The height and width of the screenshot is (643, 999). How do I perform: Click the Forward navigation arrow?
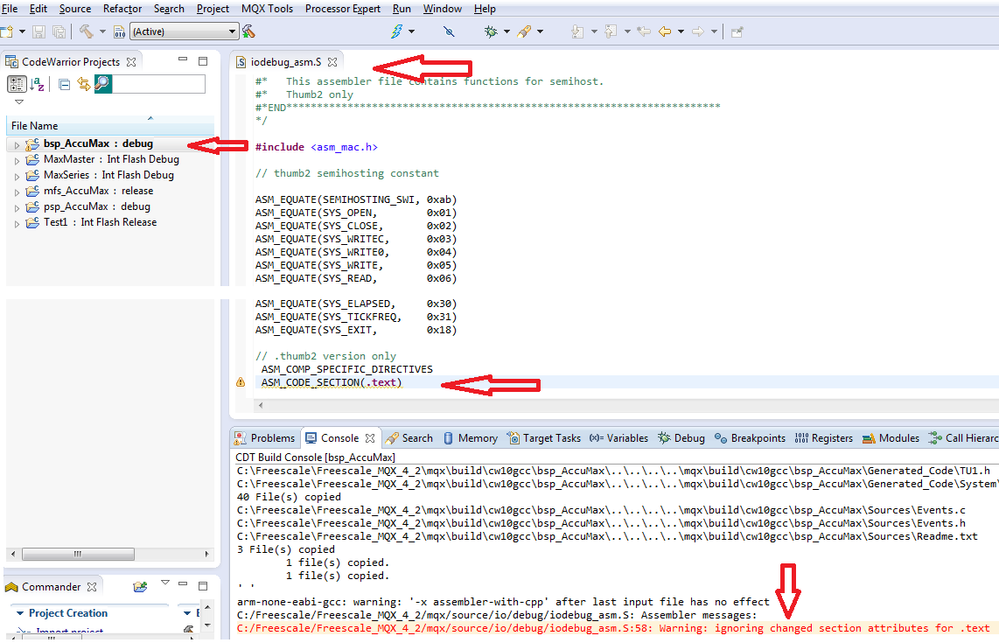click(698, 31)
